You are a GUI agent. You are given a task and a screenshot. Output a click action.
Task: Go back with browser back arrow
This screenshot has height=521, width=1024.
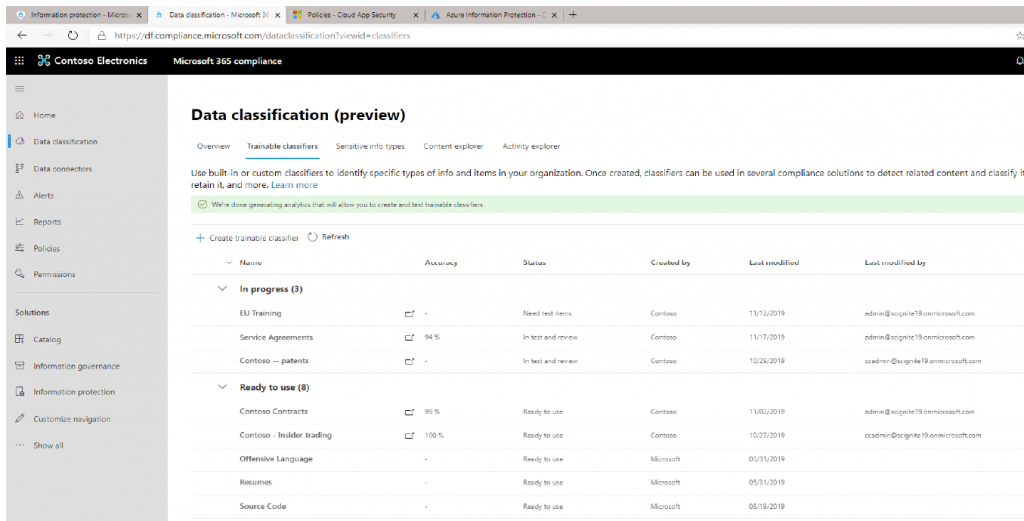[22, 35]
